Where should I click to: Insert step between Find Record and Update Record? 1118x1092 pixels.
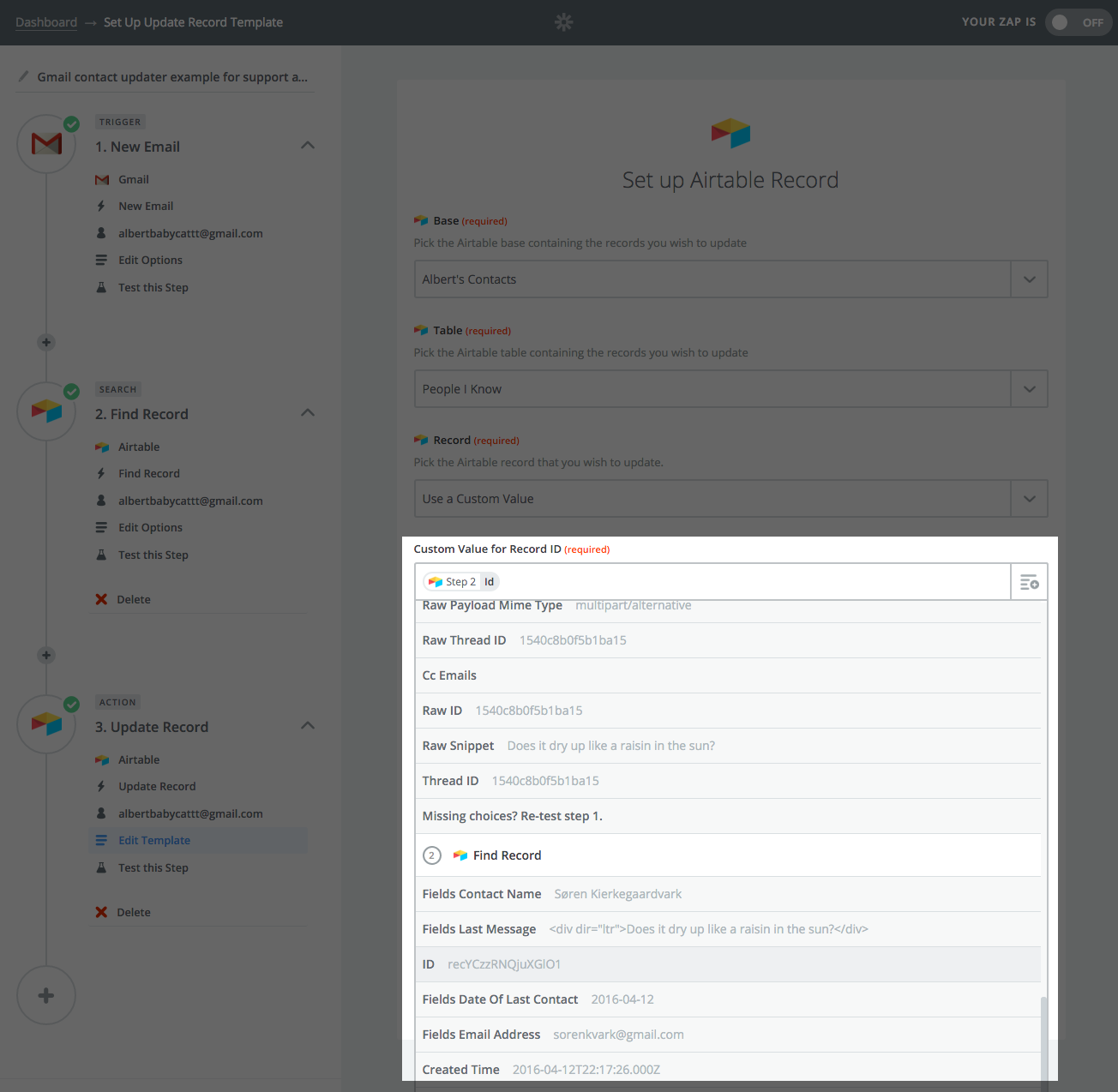tap(46, 655)
